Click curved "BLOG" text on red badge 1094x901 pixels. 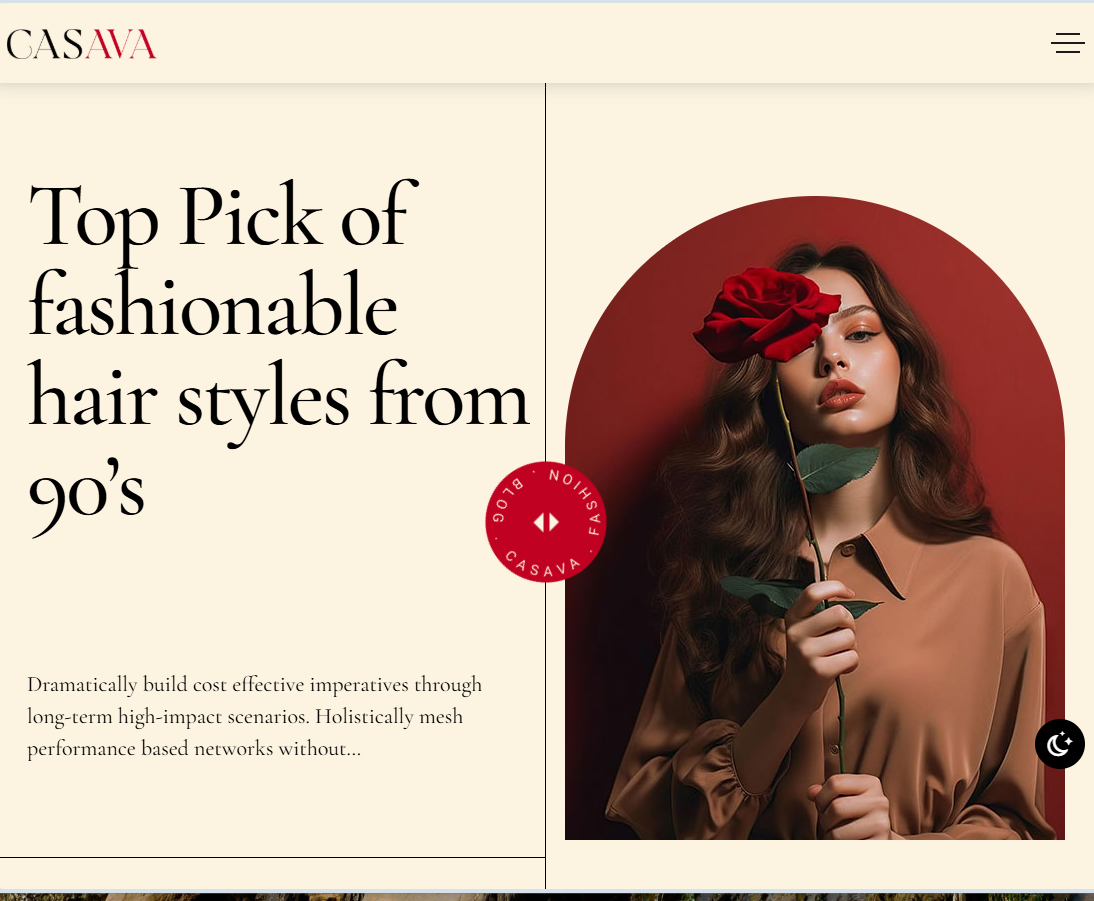505,500
